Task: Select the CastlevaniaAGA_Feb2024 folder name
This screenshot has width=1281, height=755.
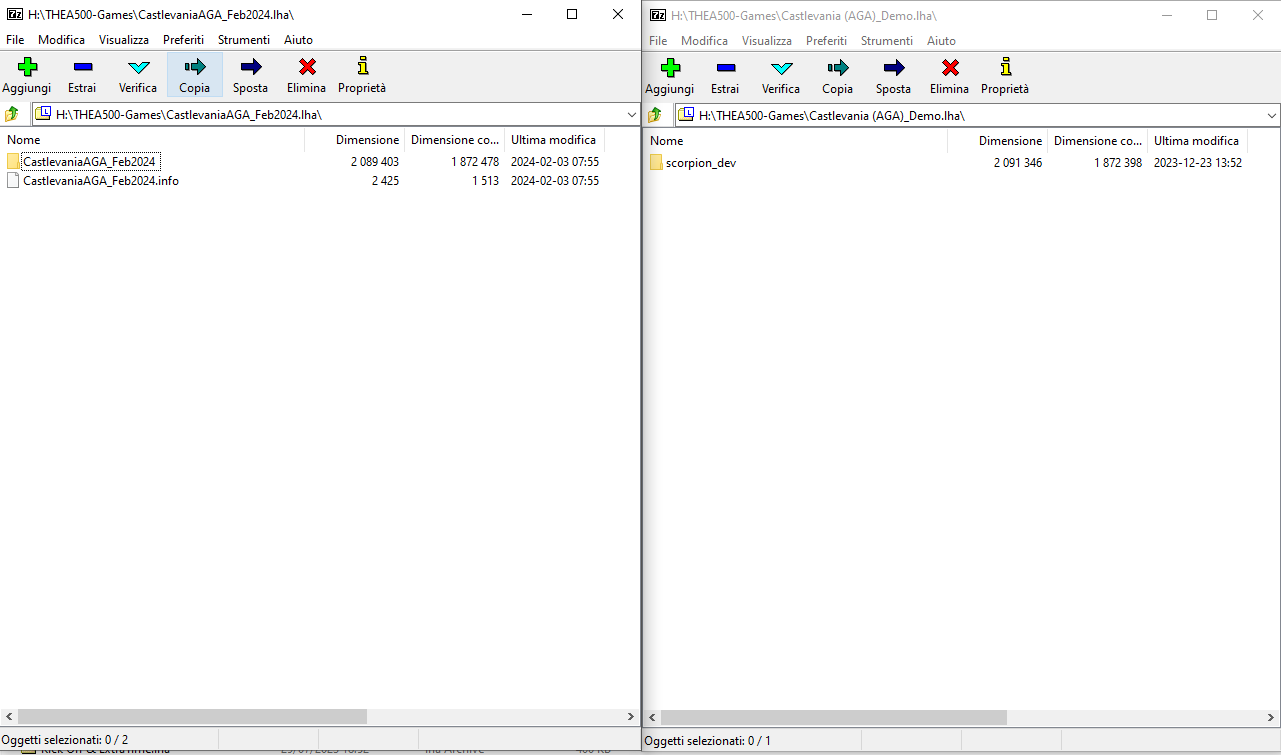Action: point(89,162)
